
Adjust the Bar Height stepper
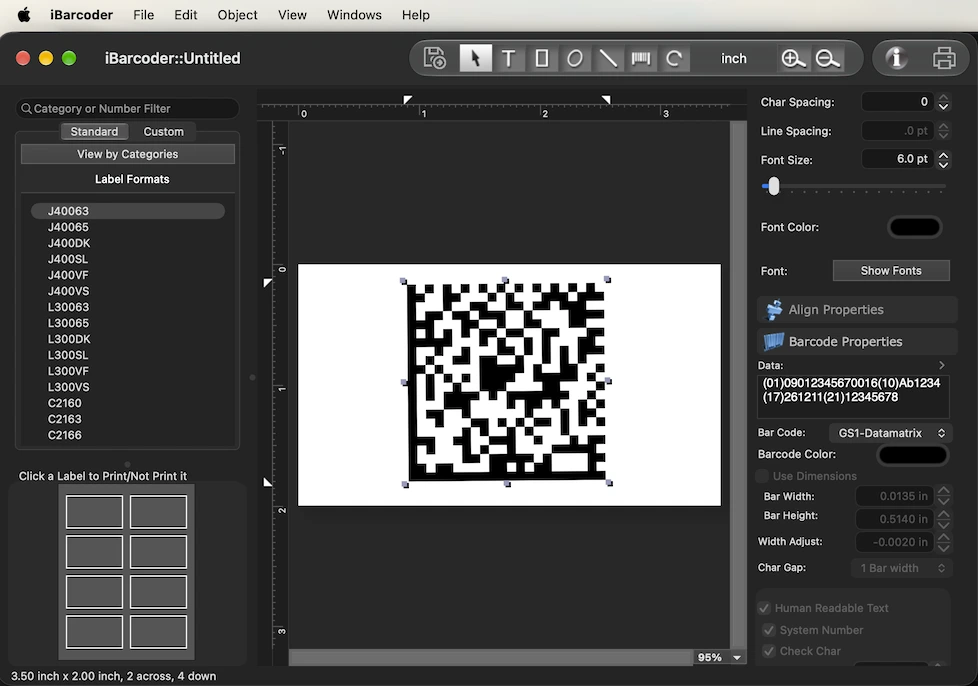[x=944, y=519]
